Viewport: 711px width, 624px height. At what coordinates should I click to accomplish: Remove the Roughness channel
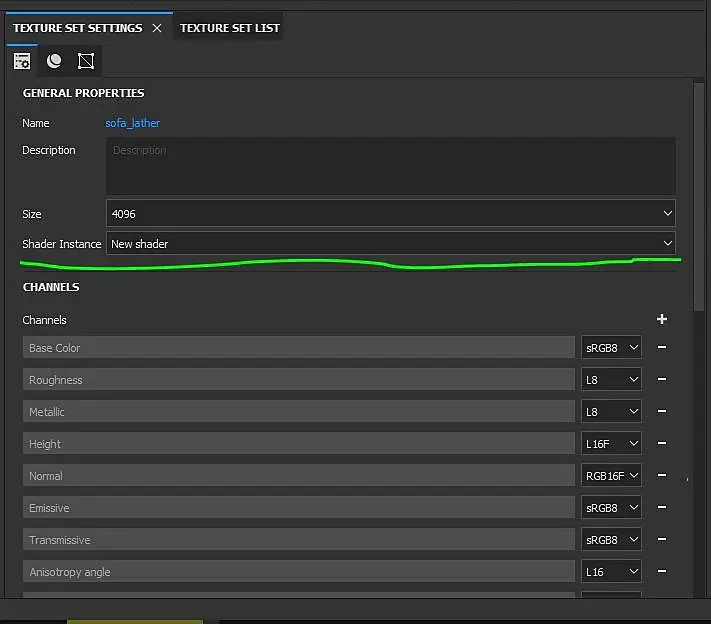tap(662, 379)
